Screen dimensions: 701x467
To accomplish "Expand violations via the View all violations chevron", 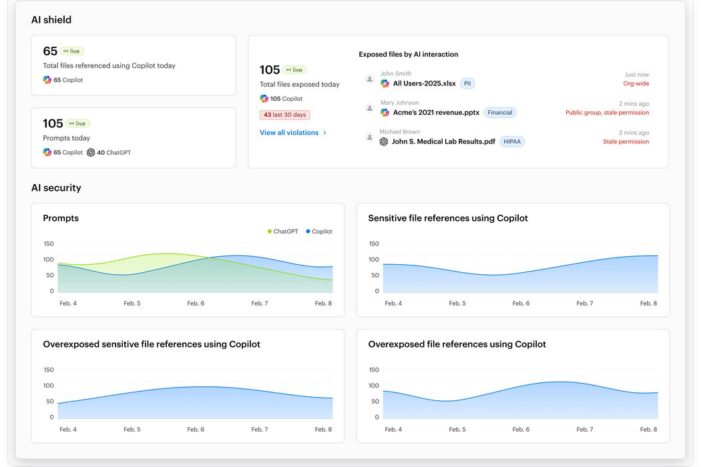I will tap(325, 132).
